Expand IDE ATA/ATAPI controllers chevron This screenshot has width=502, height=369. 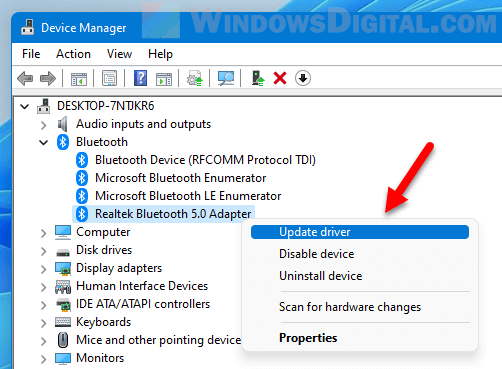[44, 305]
